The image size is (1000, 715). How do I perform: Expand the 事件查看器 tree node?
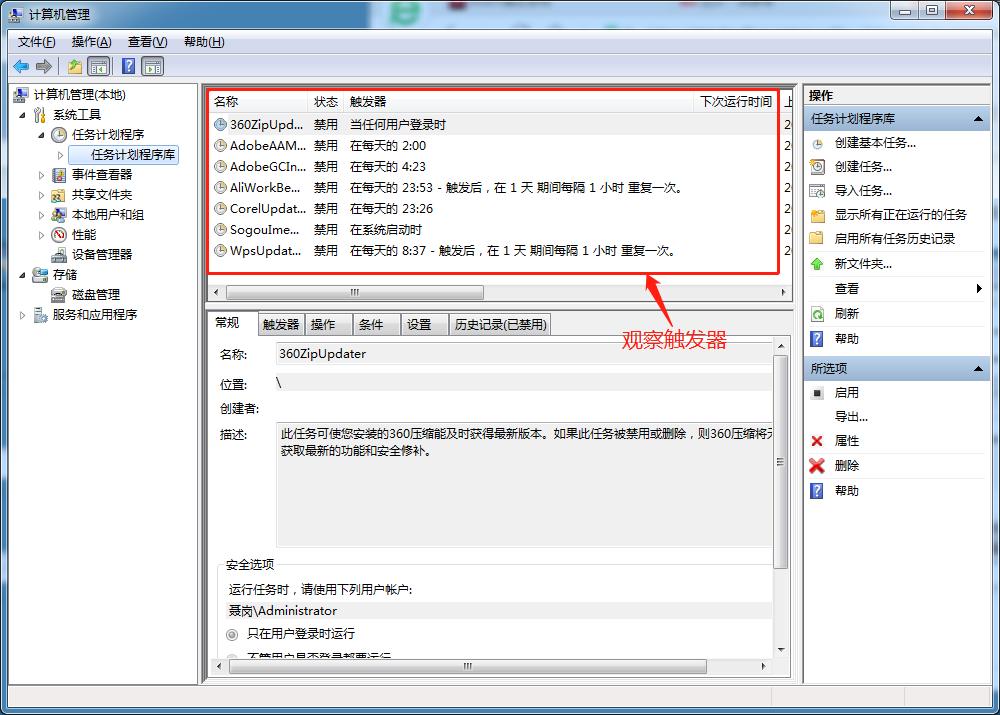[x=41, y=175]
